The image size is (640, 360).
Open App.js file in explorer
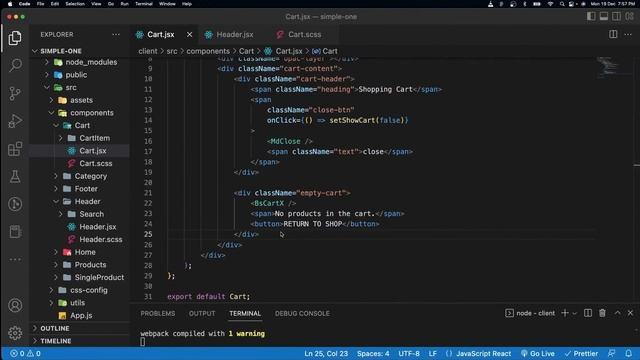pos(81,316)
